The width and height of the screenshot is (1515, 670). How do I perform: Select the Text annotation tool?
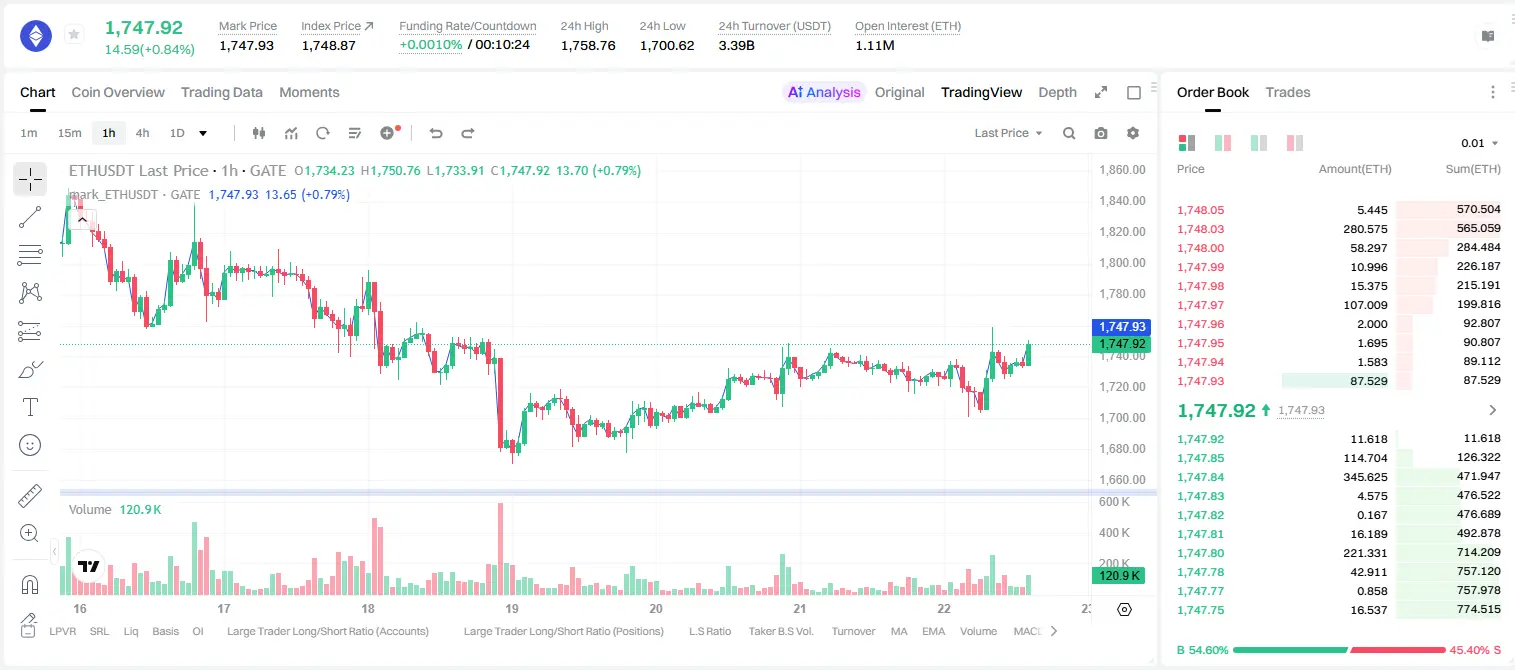(30, 407)
